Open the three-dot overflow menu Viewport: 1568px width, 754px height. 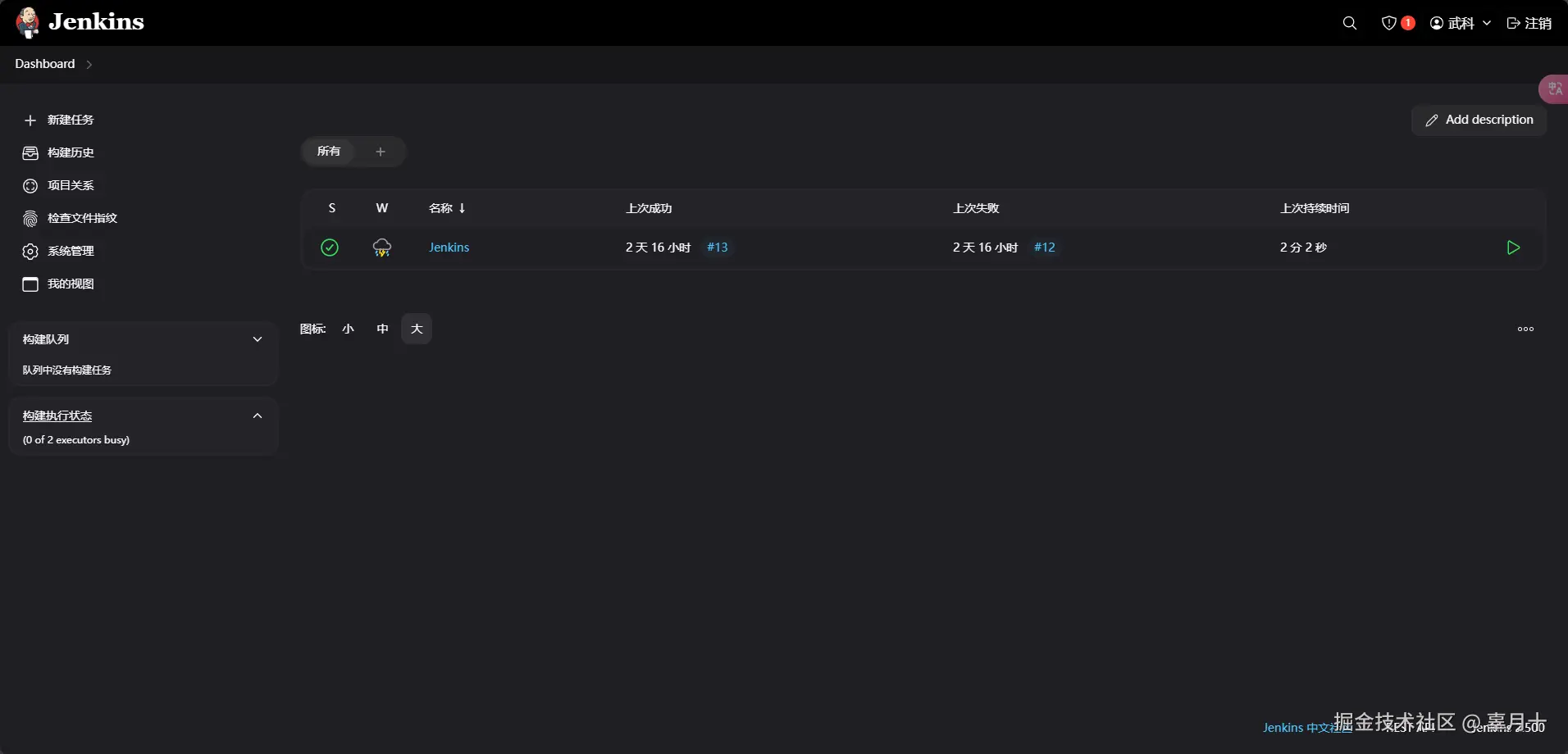(x=1525, y=329)
